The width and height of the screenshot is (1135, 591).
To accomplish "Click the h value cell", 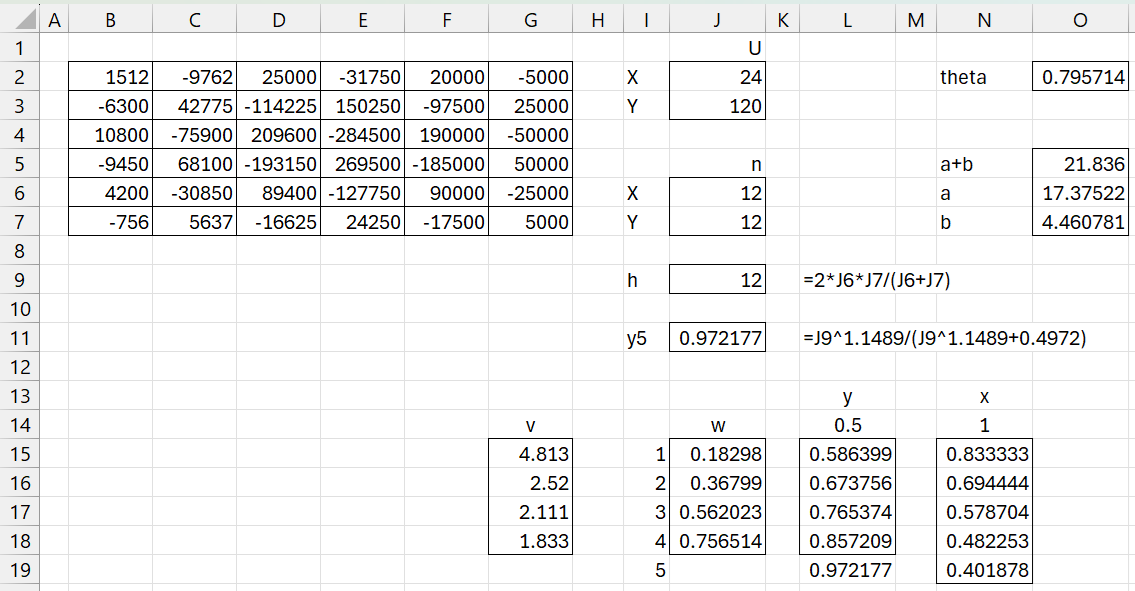I will 717,280.
